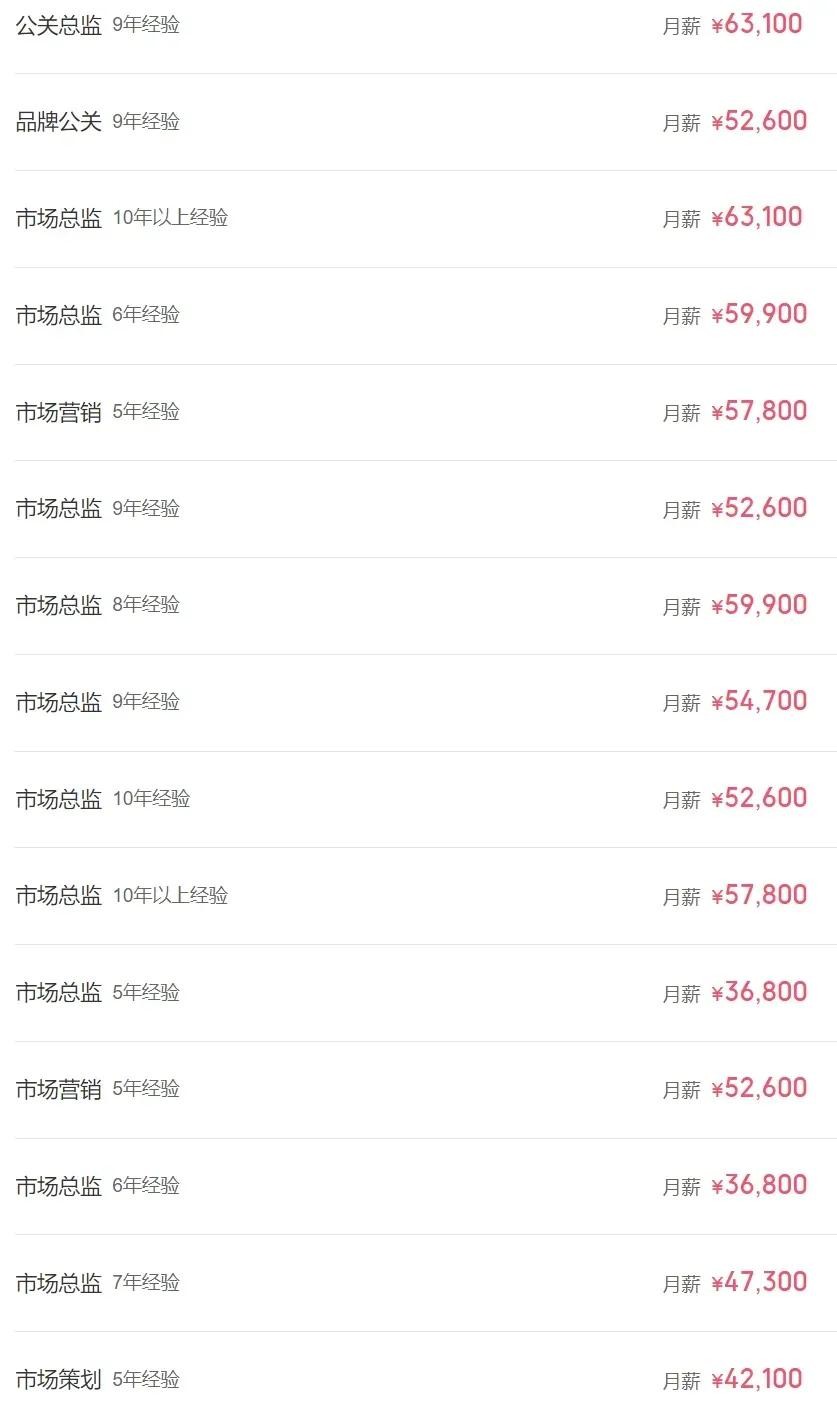
Task: Click the ¥54,700 monthly salary figure
Action: click(759, 701)
